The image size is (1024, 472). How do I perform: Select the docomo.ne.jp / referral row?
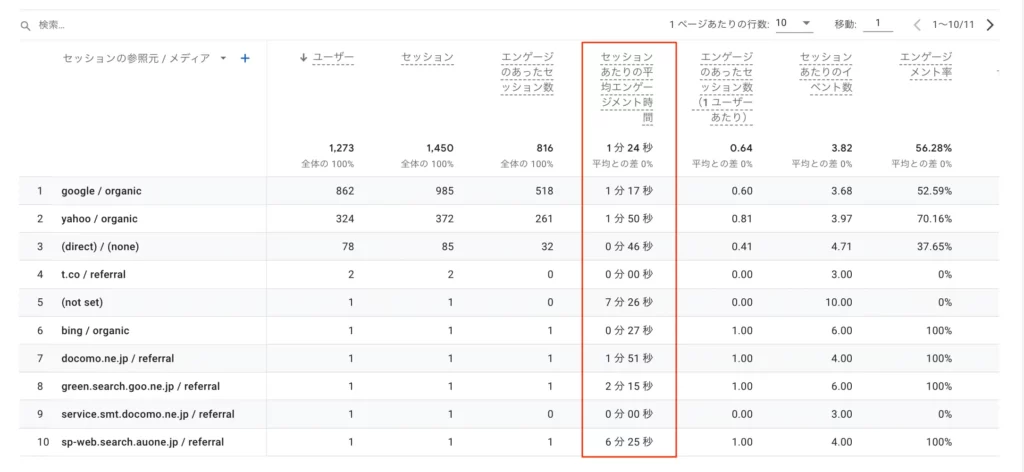(509, 358)
